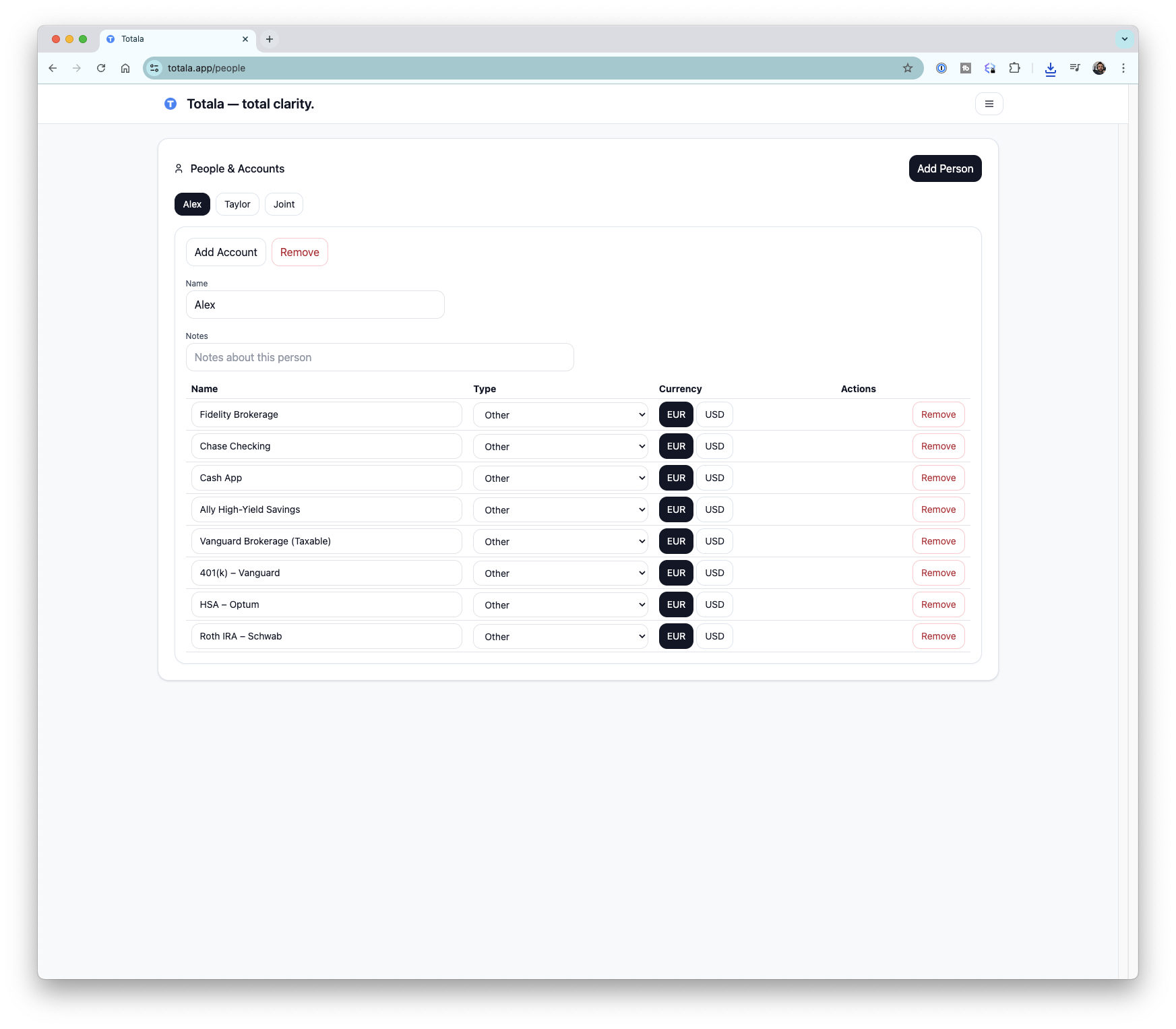Edit the Fidelity Brokerage account name field
Image resolution: width=1176 pixels, height=1029 pixels.
click(x=327, y=414)
